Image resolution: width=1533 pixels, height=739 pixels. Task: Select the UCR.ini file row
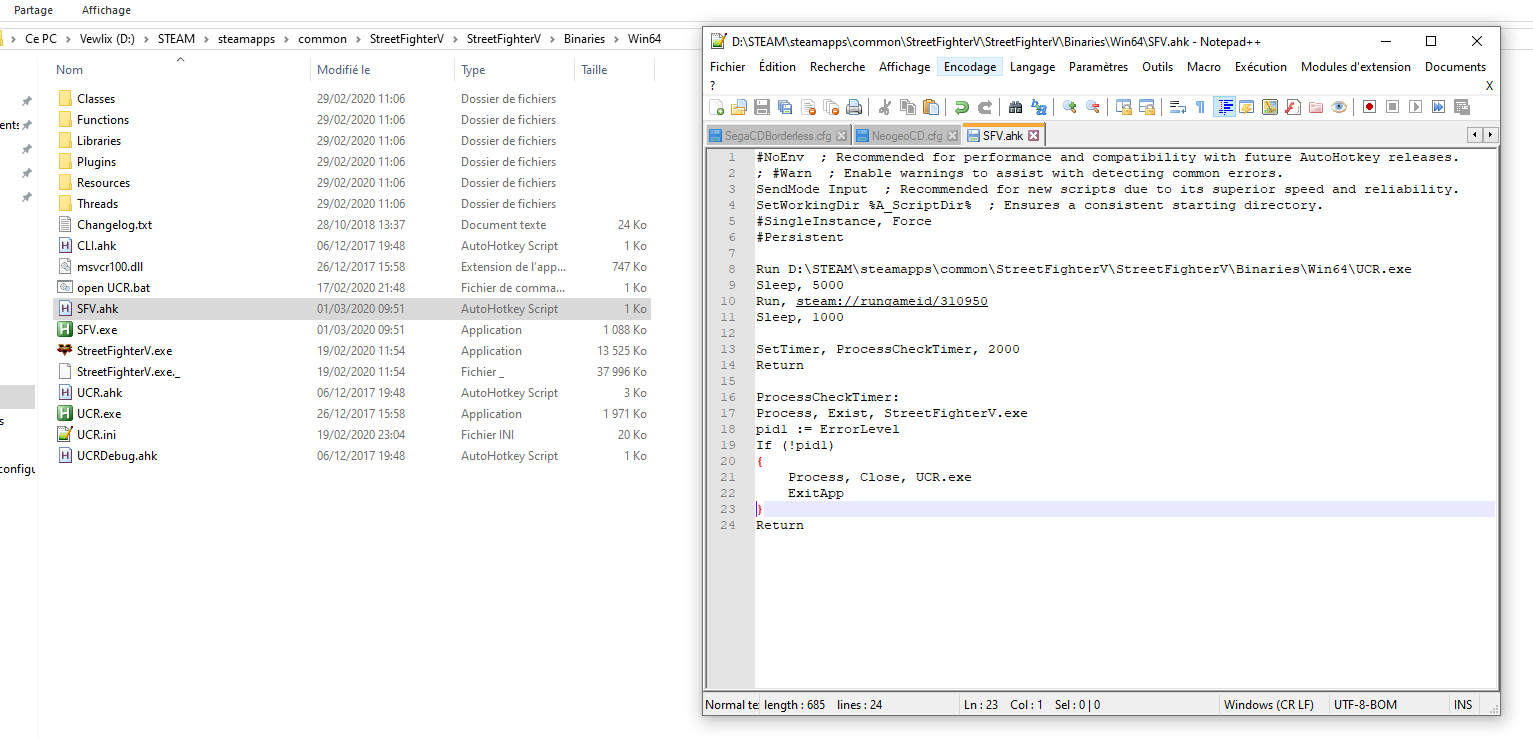point(352,435)
